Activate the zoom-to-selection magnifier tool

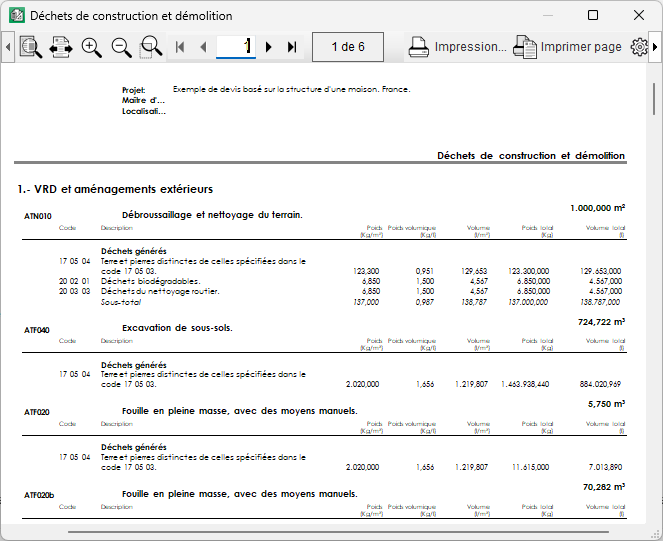pyautogui.click(x=151, y=47)
